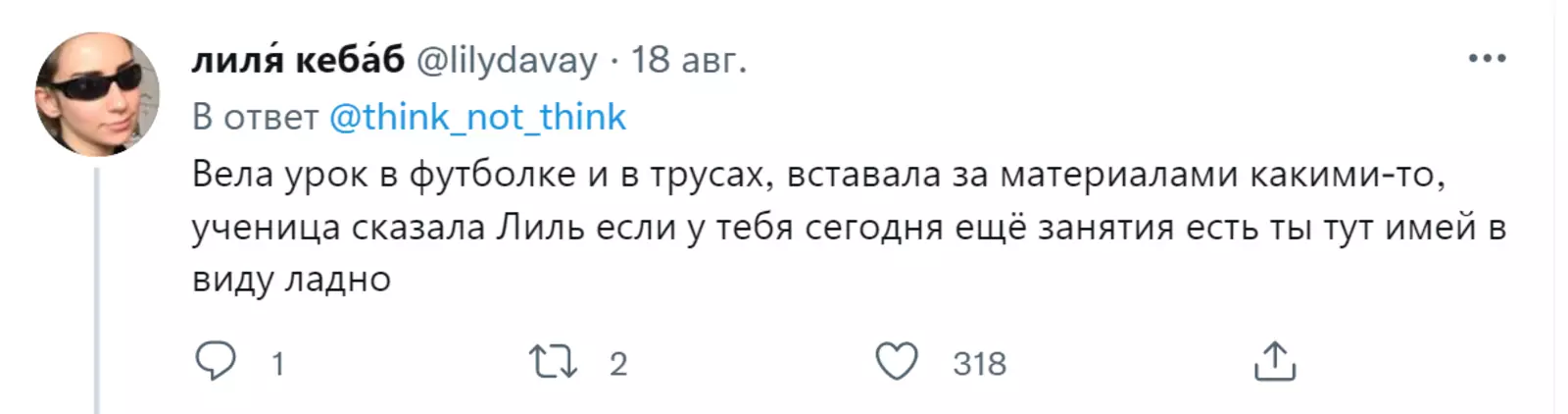Open the profile name лиля кебаб
Screen dimensions: 1568x414
tap(298, 61)
